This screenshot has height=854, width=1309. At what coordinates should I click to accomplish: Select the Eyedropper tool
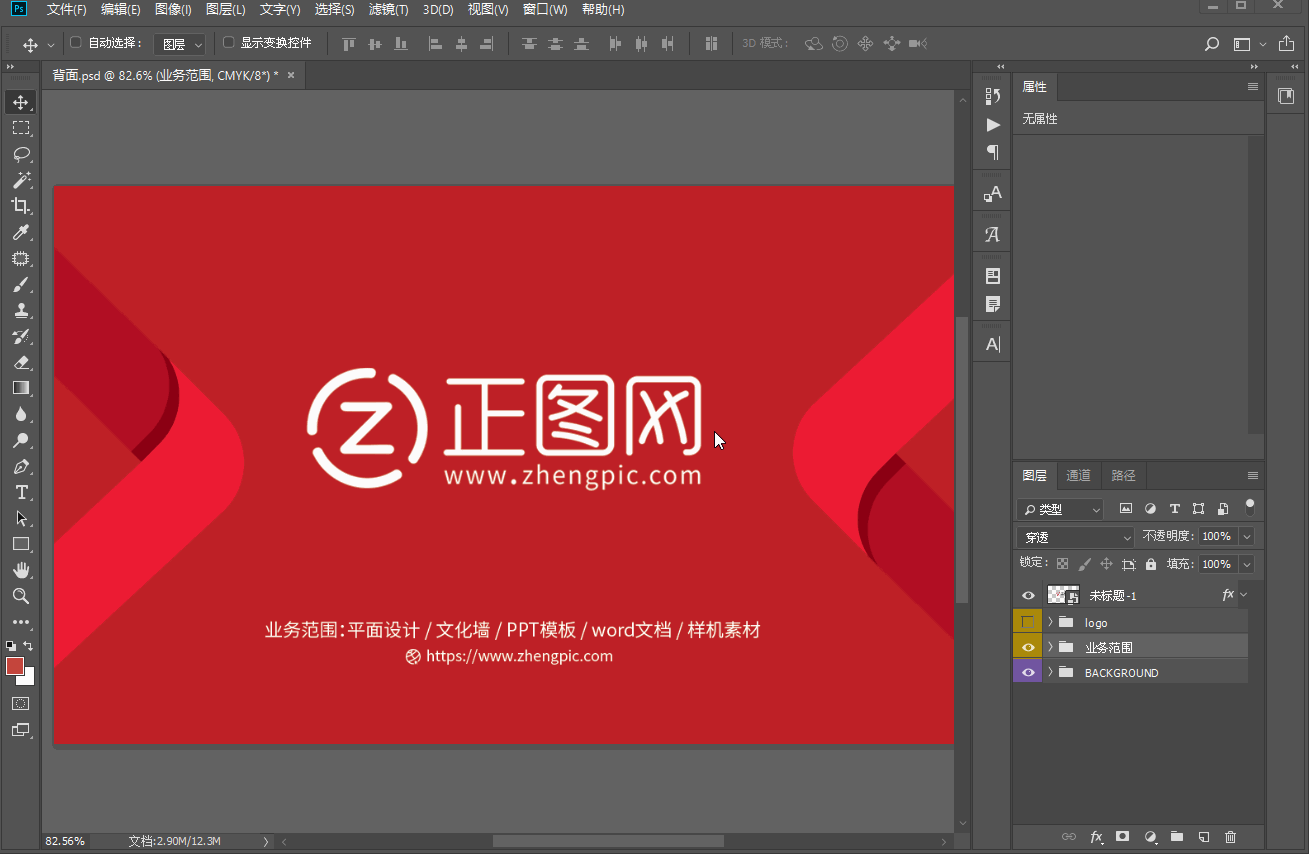coord(20,232)
